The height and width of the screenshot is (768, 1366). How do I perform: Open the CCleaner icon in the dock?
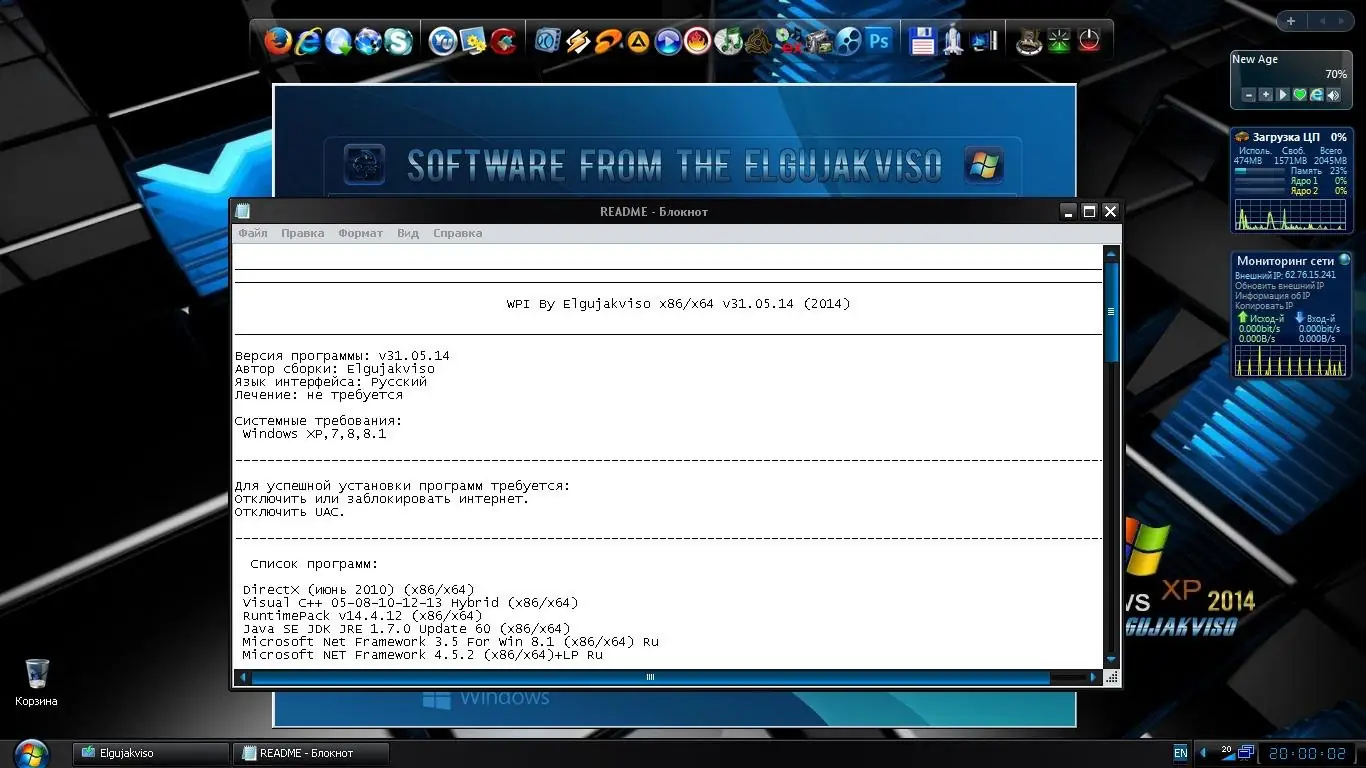(x=503, y=41)
